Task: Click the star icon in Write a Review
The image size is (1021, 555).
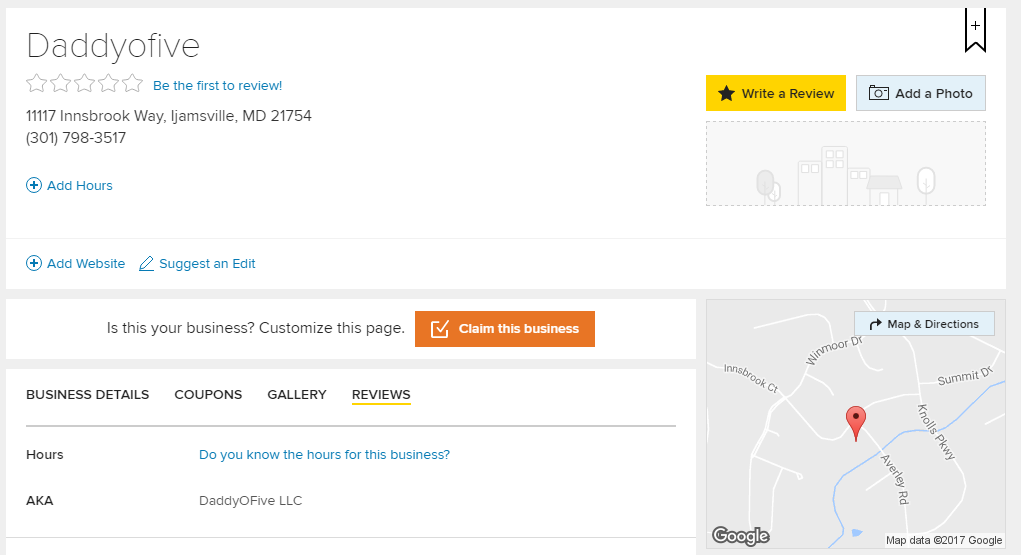Action: [727, 93]
